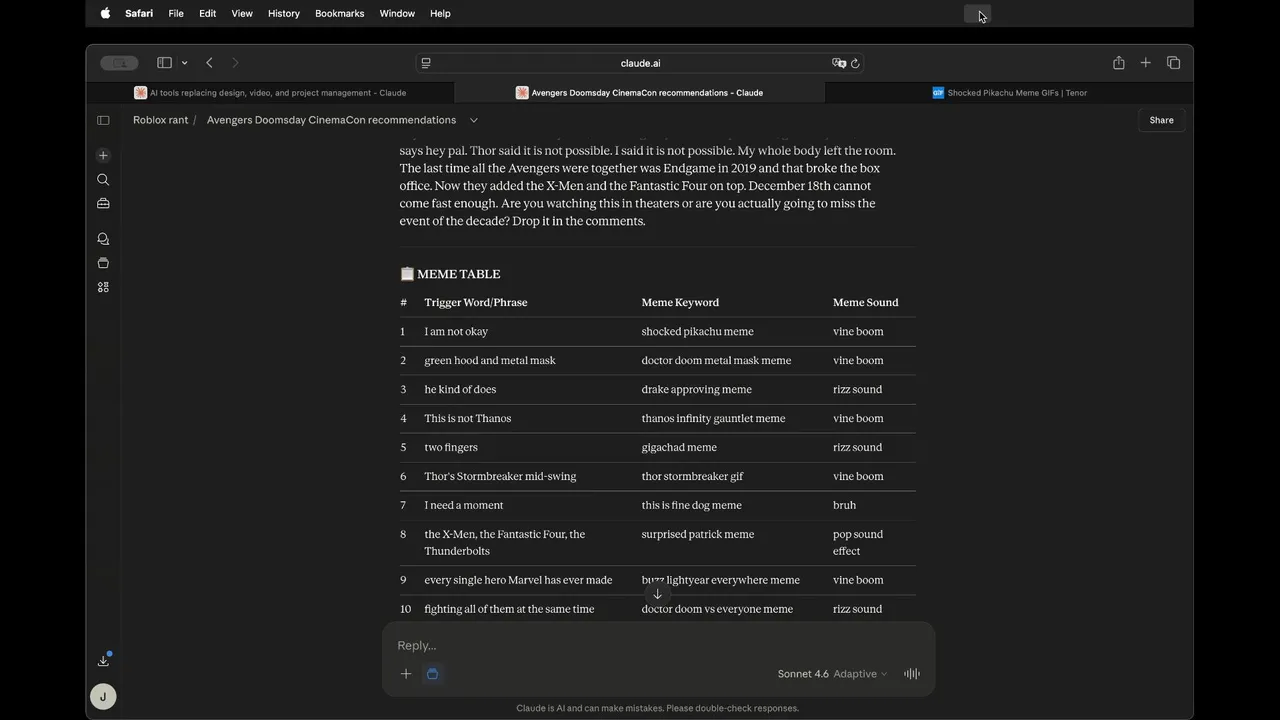
Task: Open the grid shapes icon in sidebar
Action: pyautogui.click(x=103, y=287)
